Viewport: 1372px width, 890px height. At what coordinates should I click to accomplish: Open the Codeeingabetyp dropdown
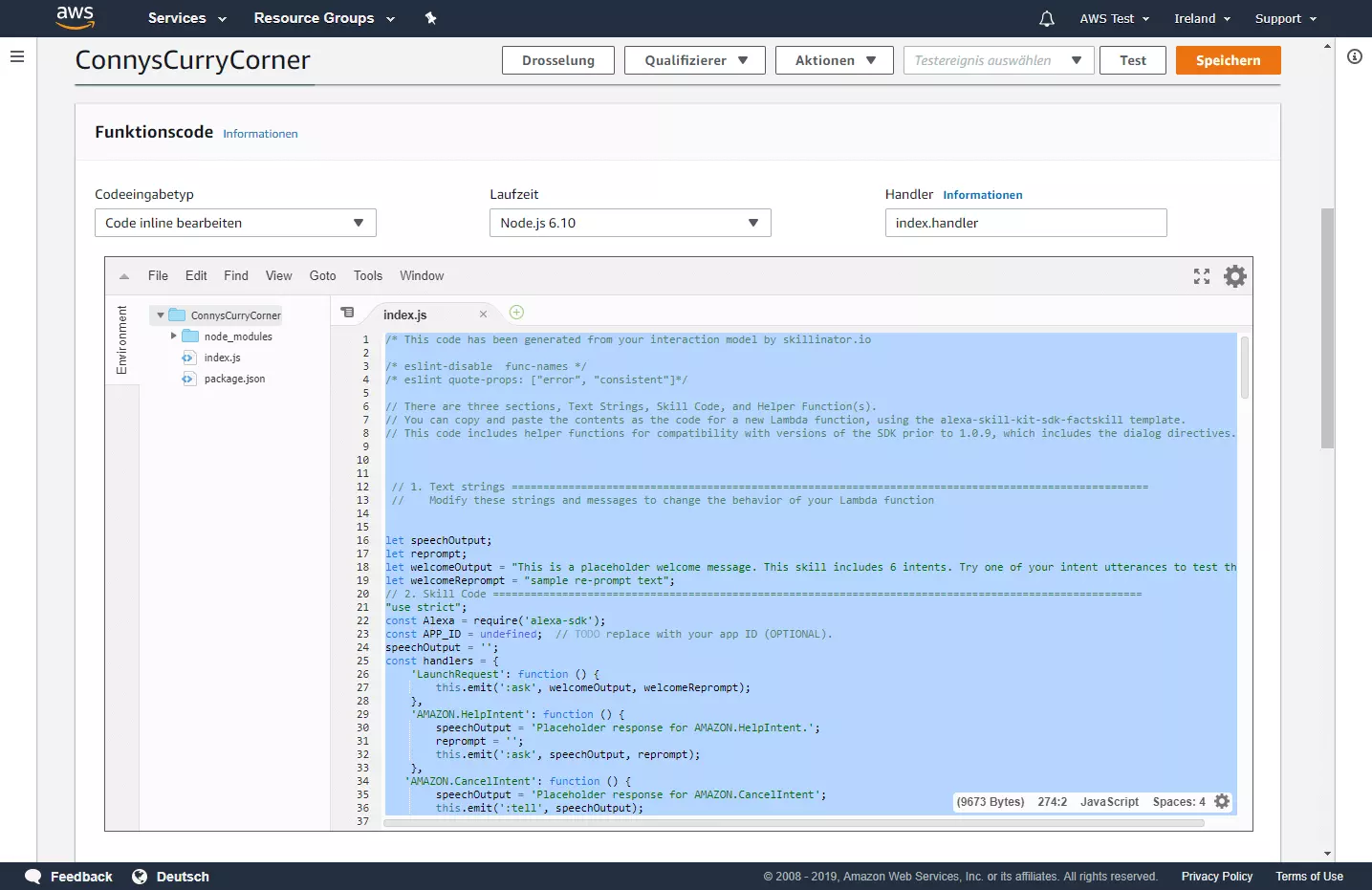(235, 223)
